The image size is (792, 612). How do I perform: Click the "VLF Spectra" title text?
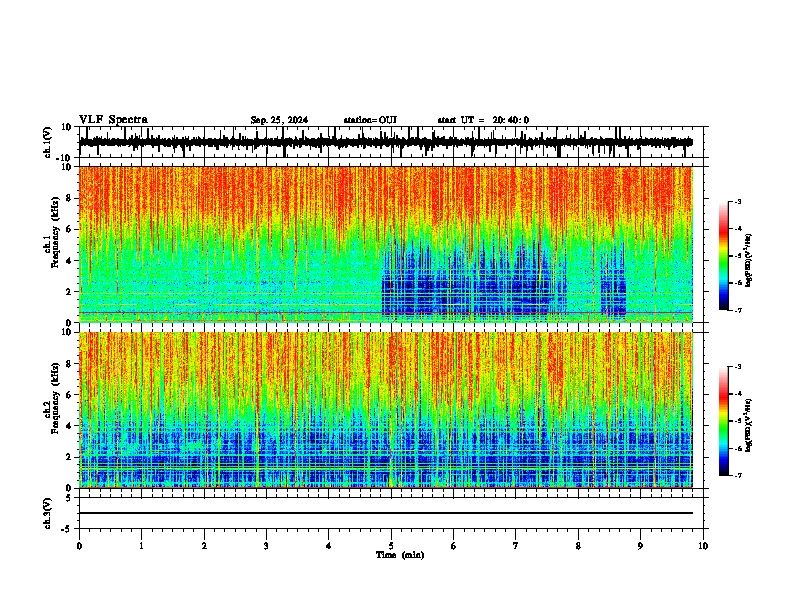click(x=113, y=119)
